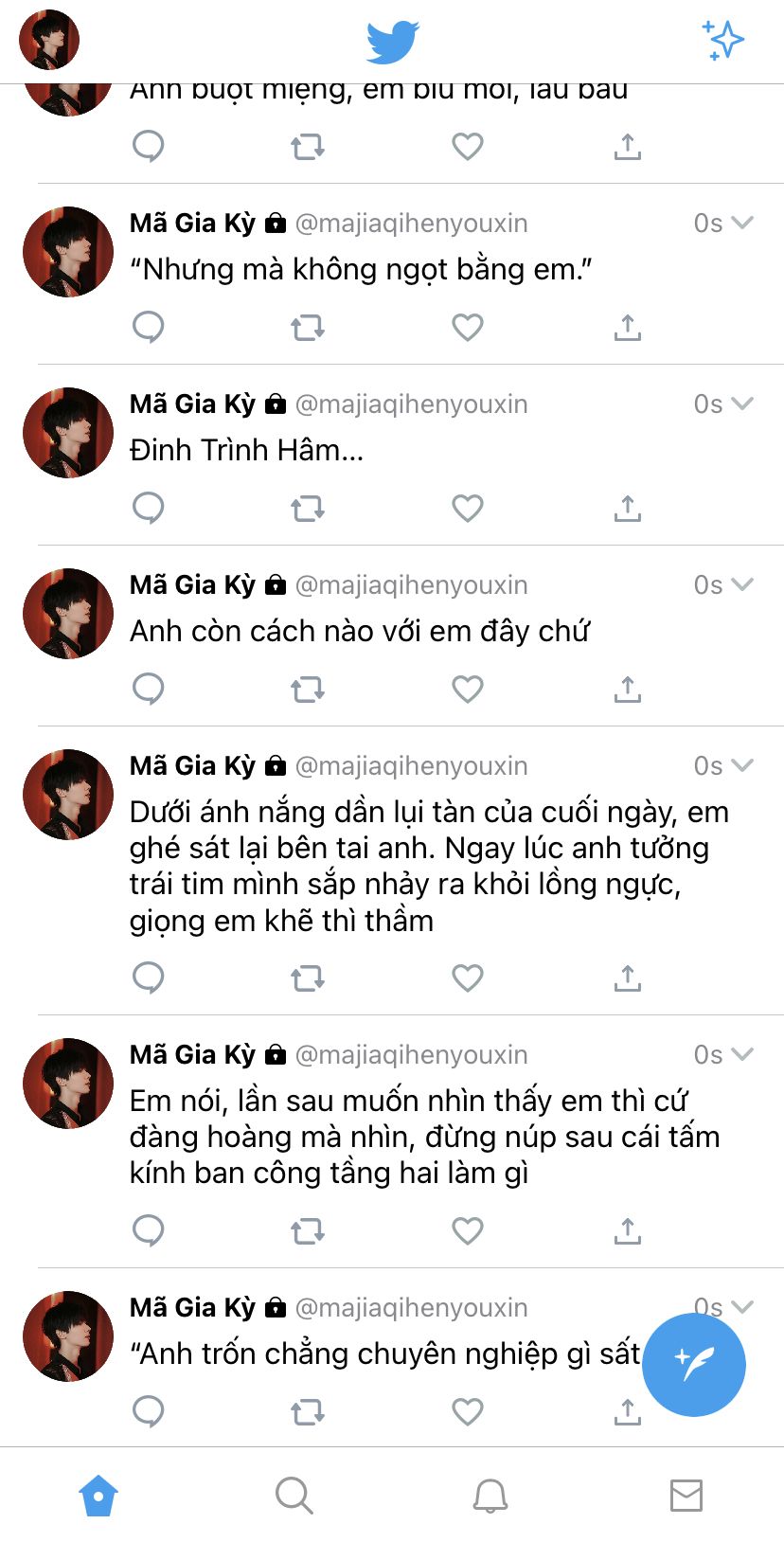The image size is (784, 1542).
Task: Switch to the Search tab
Action: coord(294,1496)
